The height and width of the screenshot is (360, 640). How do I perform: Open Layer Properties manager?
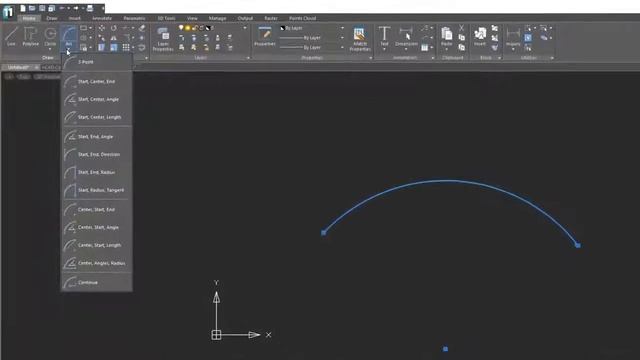point(163,39)
